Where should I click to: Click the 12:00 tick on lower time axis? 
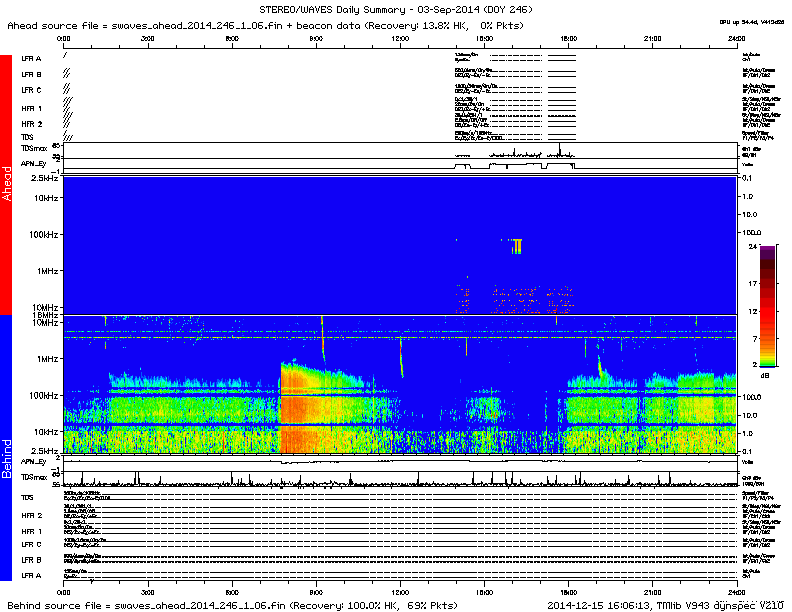pyautogui.click(x=400, y=591)
